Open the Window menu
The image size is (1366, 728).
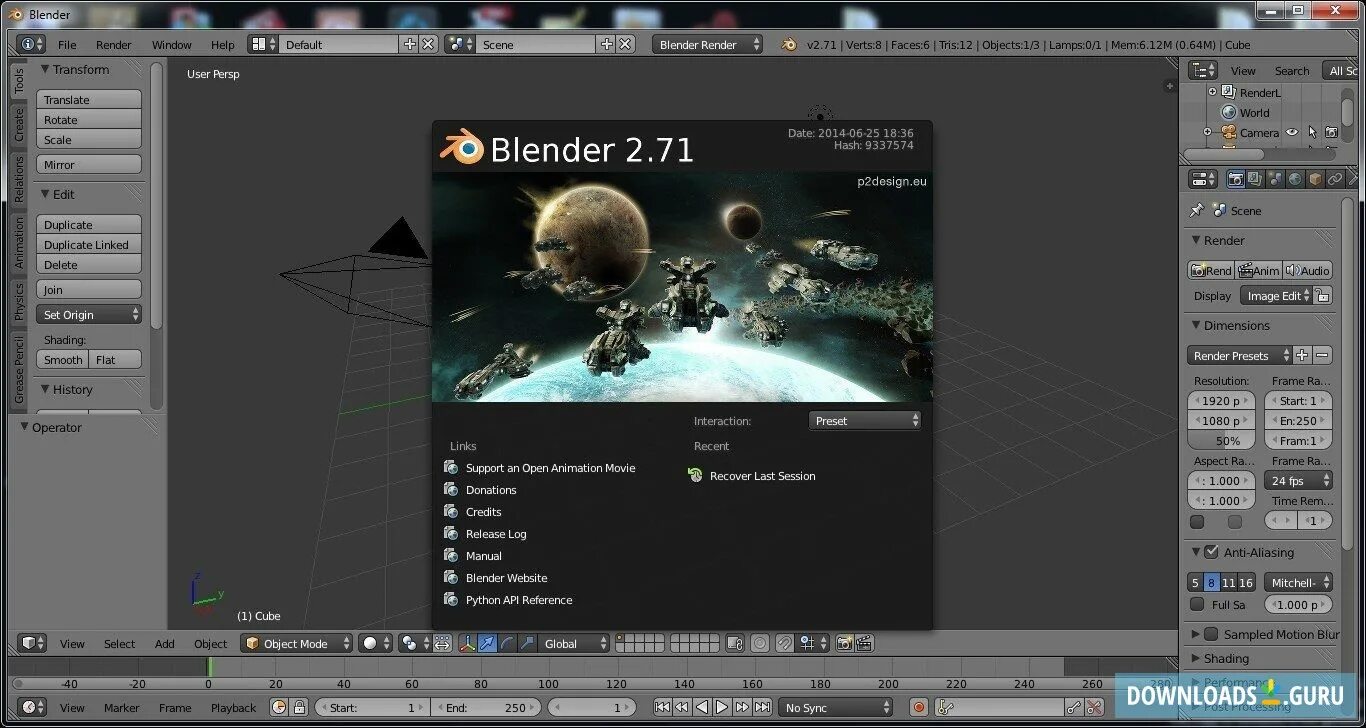pyautogui.click(x=172, y=44)
